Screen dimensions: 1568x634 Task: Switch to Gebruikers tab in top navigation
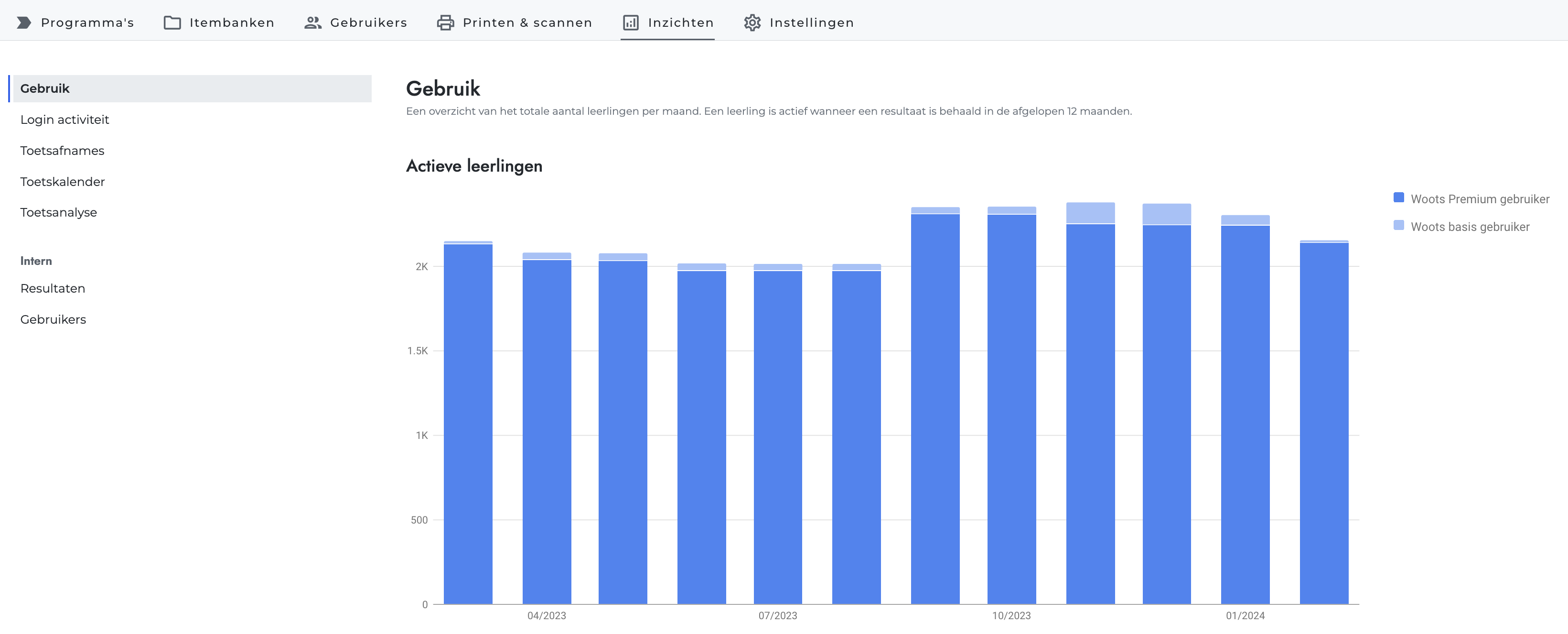(x=355, y=22)
